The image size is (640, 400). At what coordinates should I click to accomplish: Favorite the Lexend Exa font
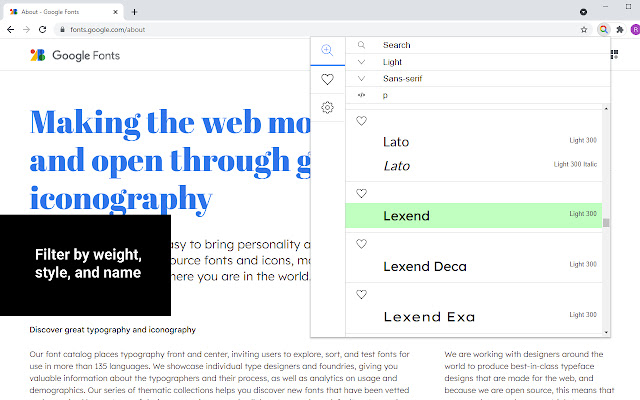point(362,294)
